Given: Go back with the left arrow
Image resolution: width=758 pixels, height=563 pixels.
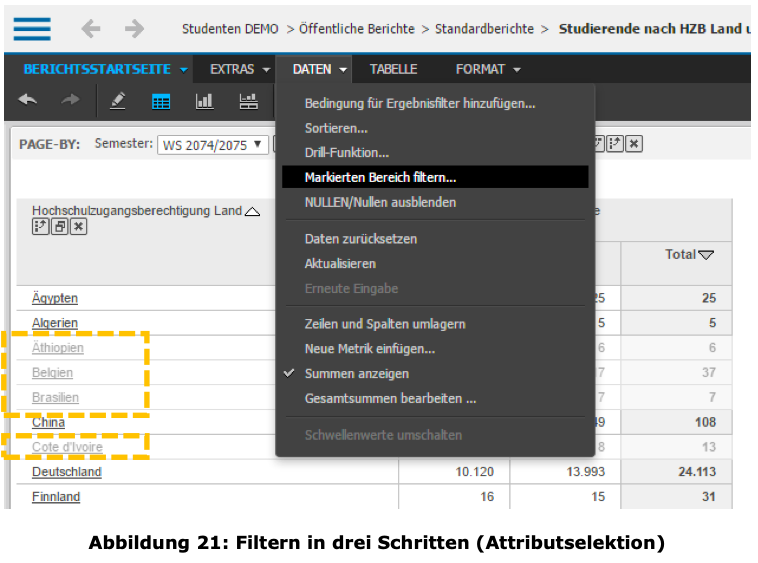Looking at the screenshot, I should [91, 29].
